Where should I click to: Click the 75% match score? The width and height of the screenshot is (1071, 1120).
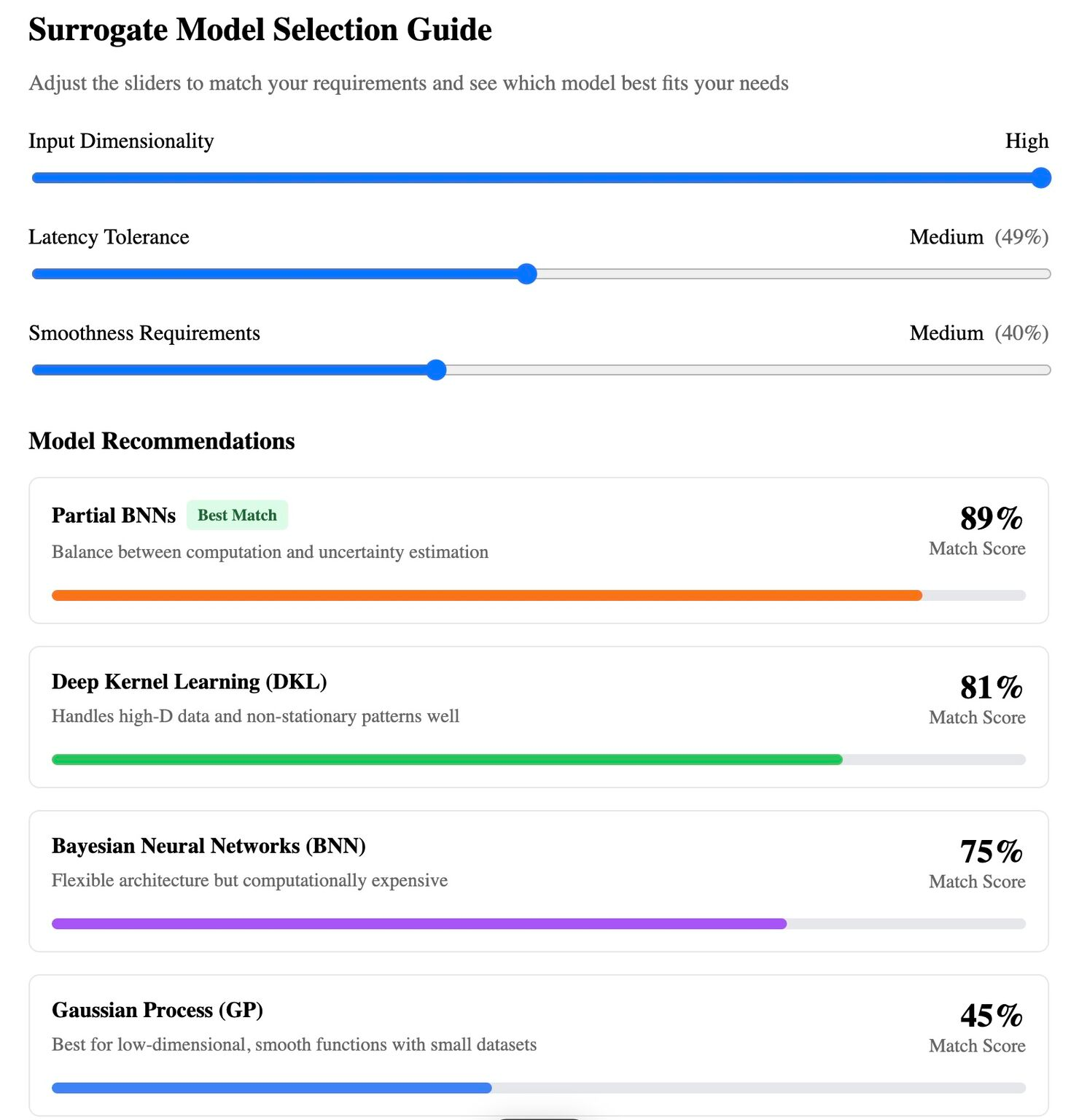(x=991, y=852)
